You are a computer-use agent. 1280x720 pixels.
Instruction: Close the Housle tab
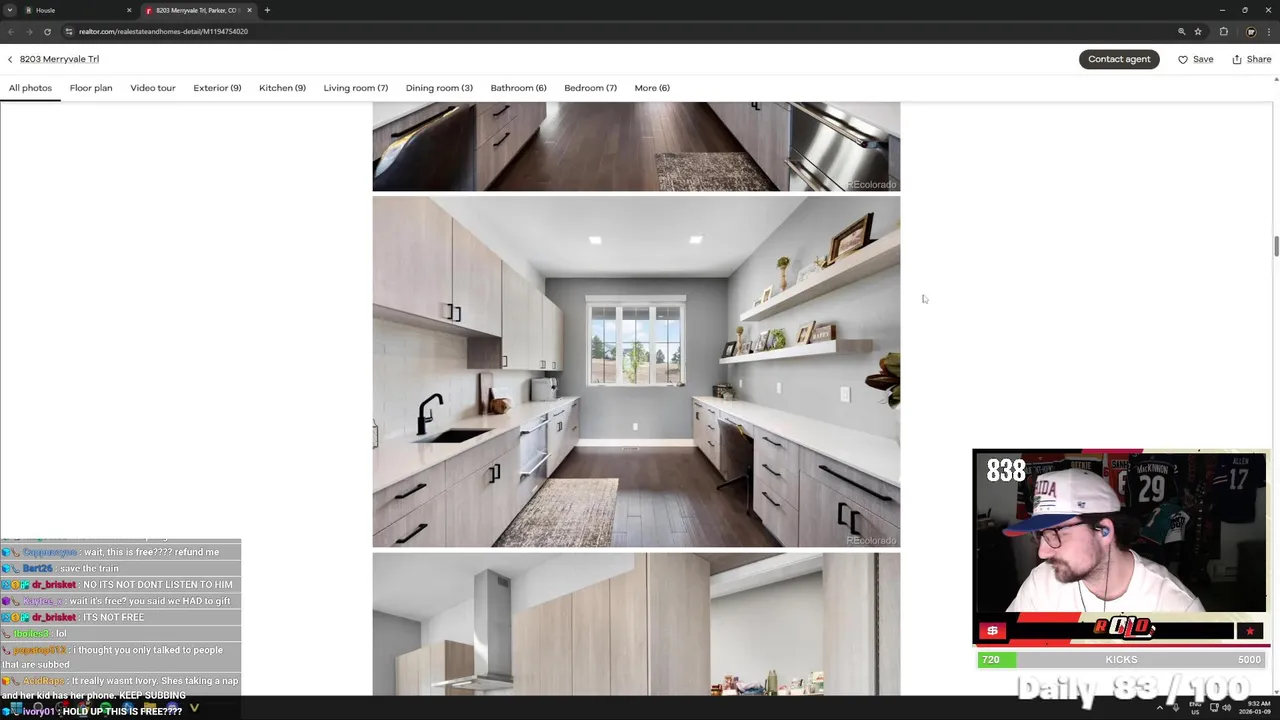coord(129,10)
